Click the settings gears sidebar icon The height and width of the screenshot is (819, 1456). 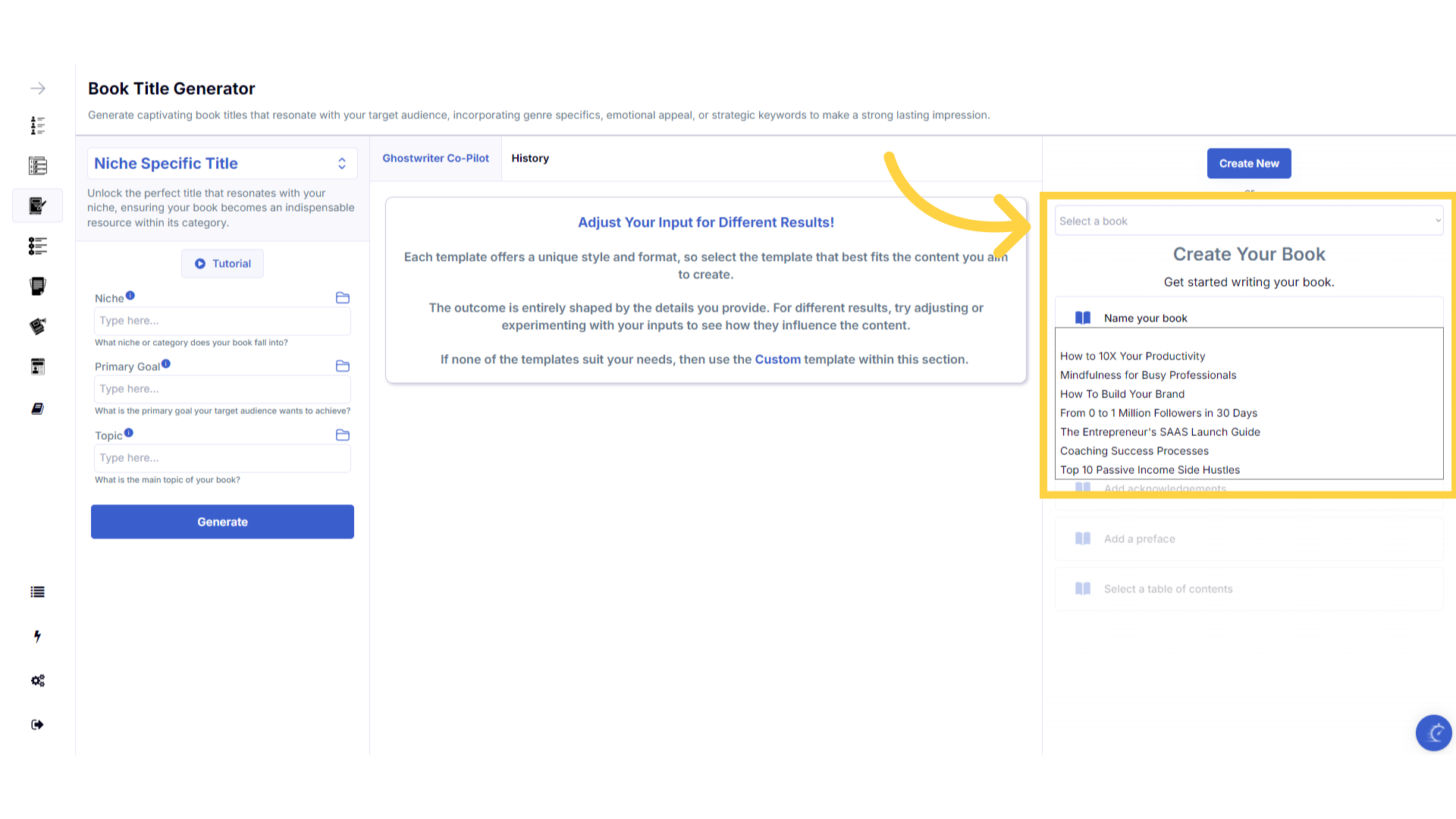coord(38,680)
